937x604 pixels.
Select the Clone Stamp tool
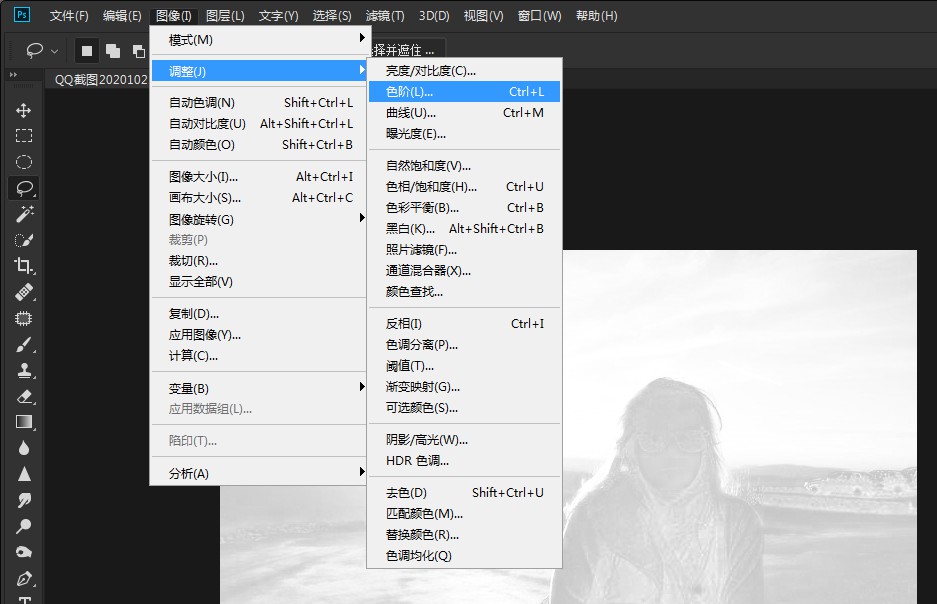click(x=24, y=370)
